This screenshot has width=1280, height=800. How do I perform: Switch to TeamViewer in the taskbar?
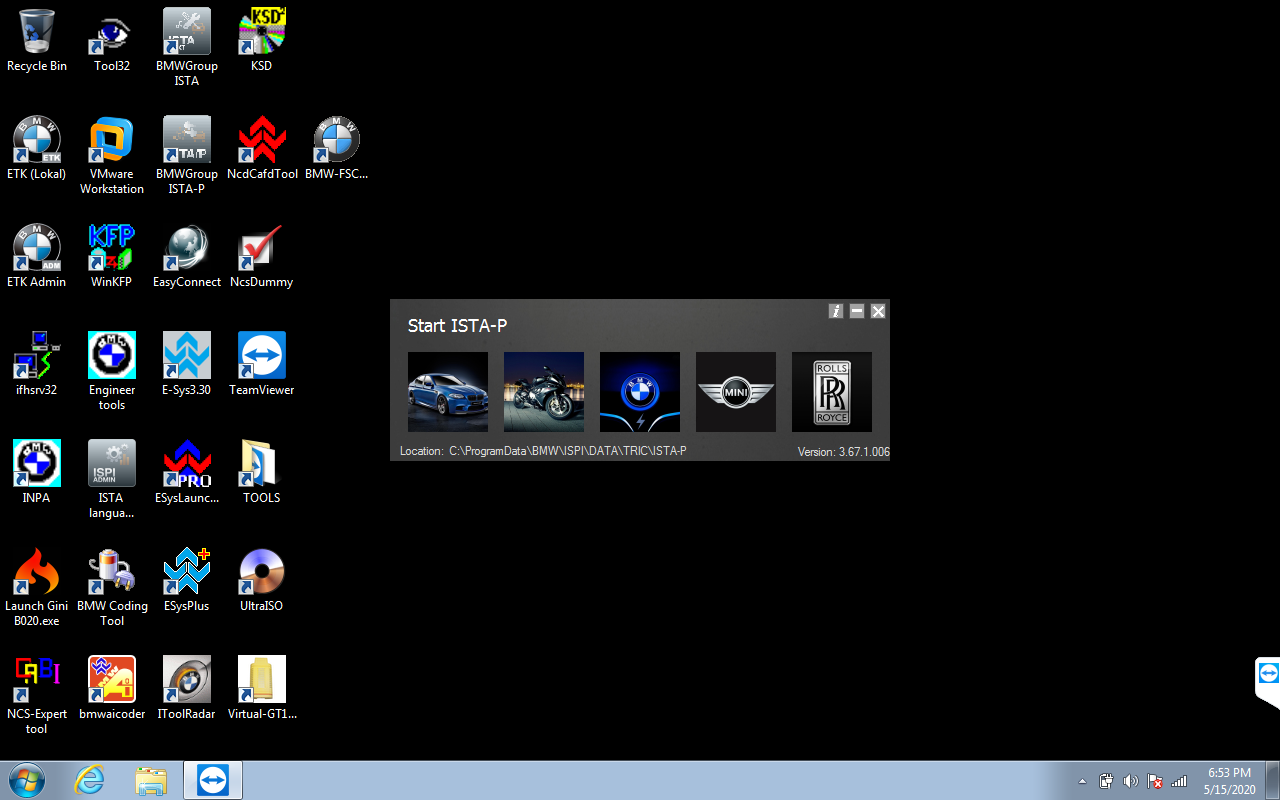pyautogui.click(x=213, y=780)
